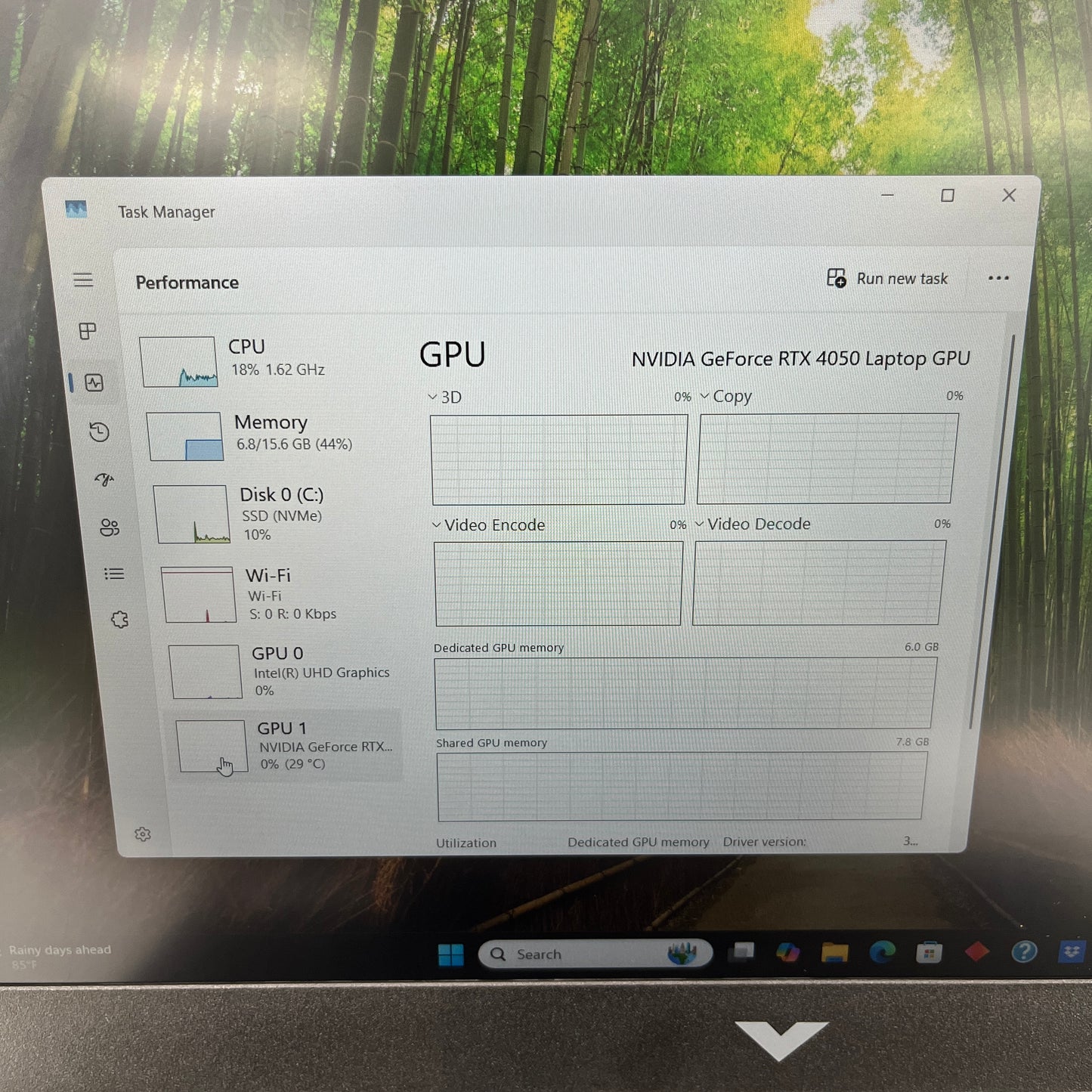
Task: Click the 6.8/15.6 GB (44%) memory text
Action: [x=294, y=444]
